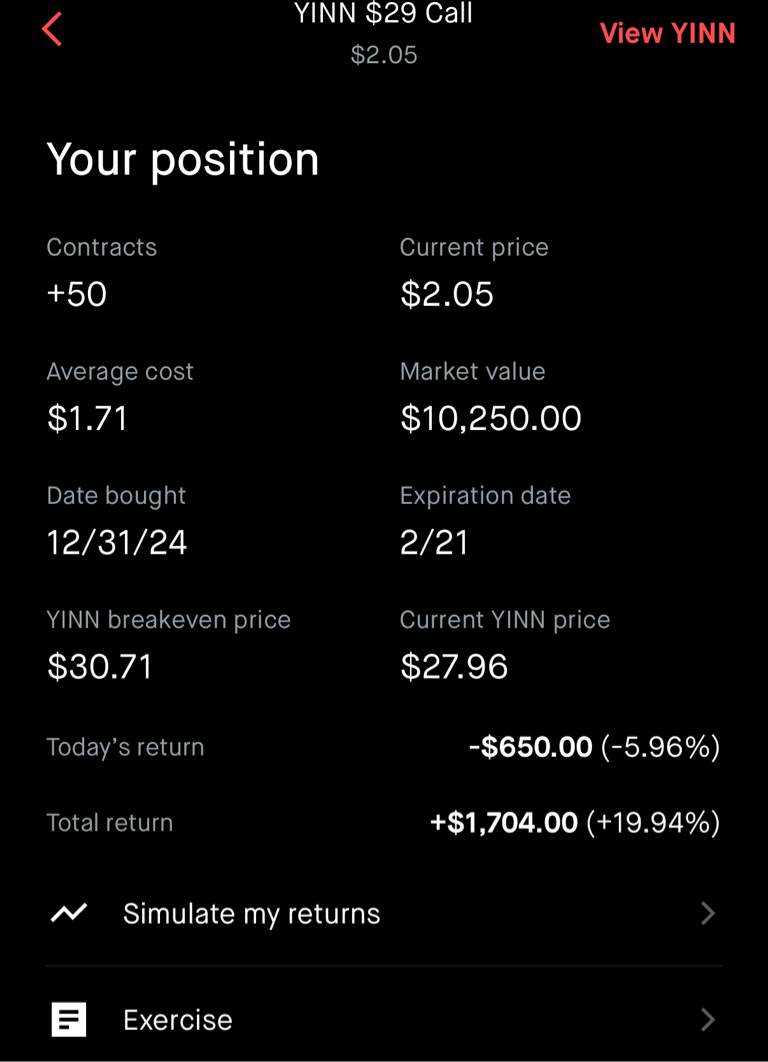
Task: Expand the Simulate my returns chevron
Action: tap(707, 913)
